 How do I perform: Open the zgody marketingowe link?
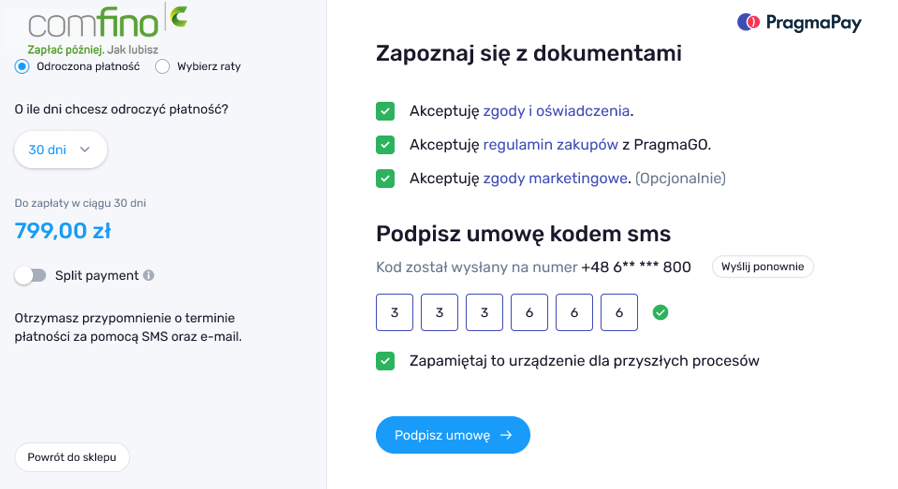pyautogui.click(x=556, y=178)
